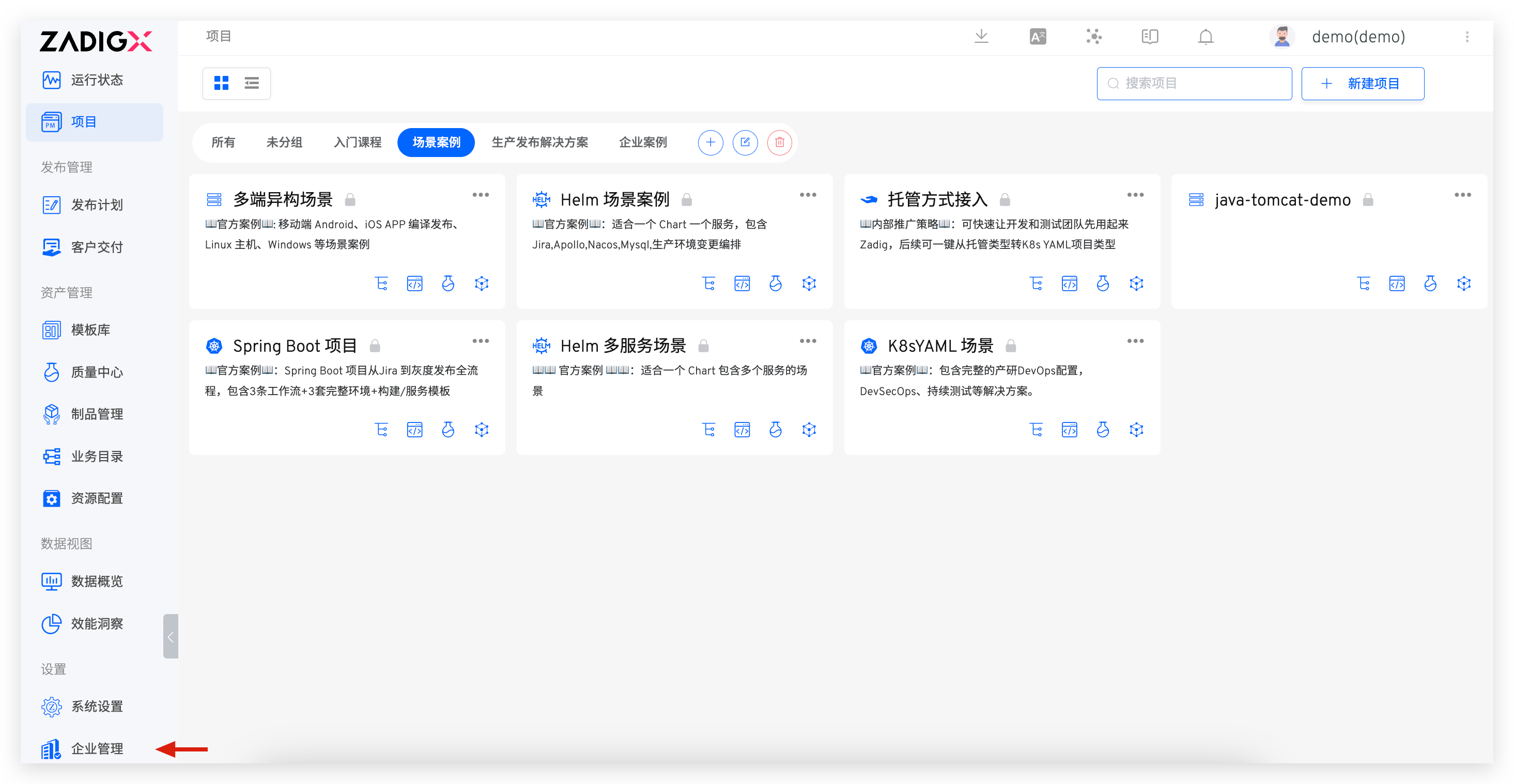Click the add project group plus icon
This screenshot has width=1514, height=784.
point(710,142)
